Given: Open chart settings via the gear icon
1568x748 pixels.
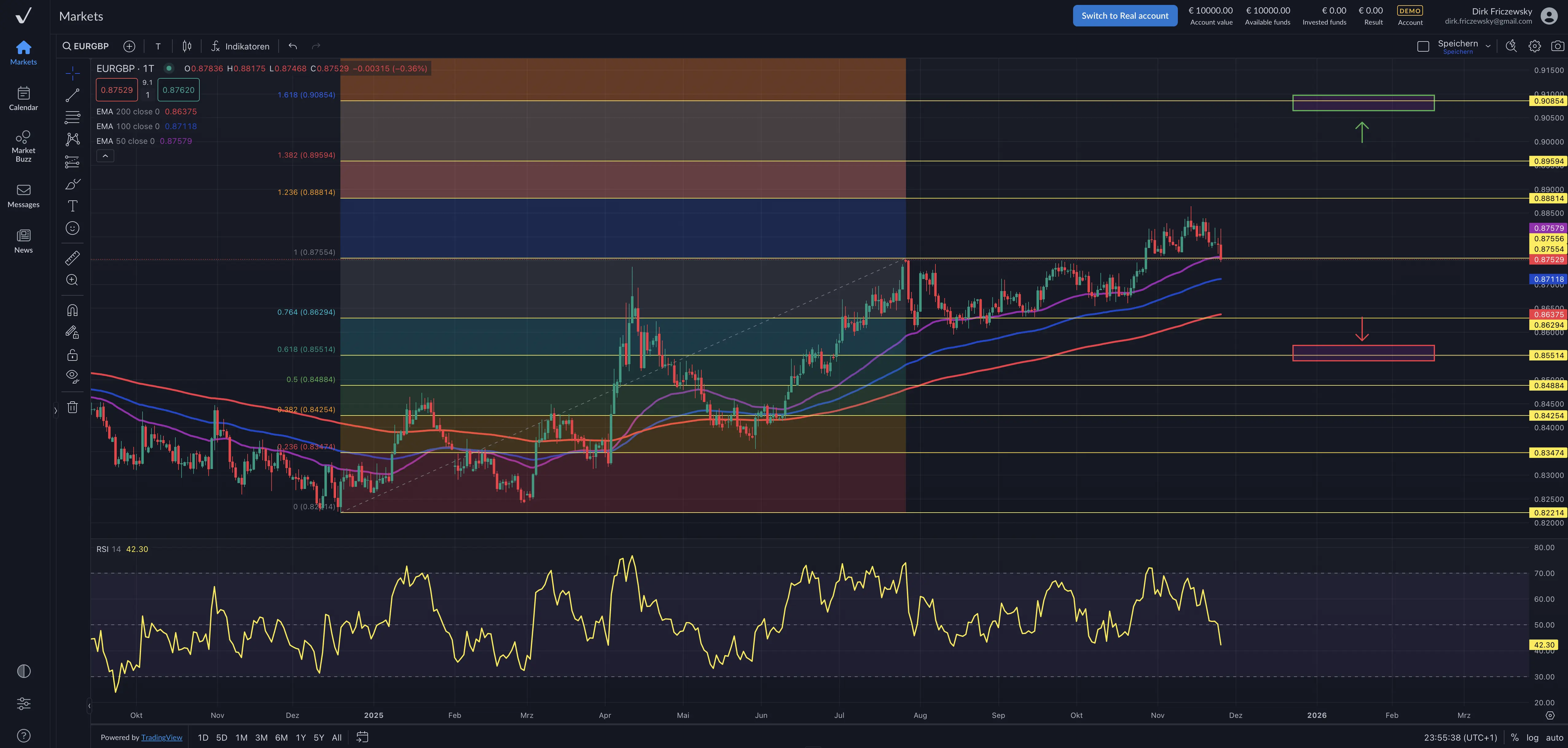Looking at the screenshot, I should click(x=1535, y=46).
